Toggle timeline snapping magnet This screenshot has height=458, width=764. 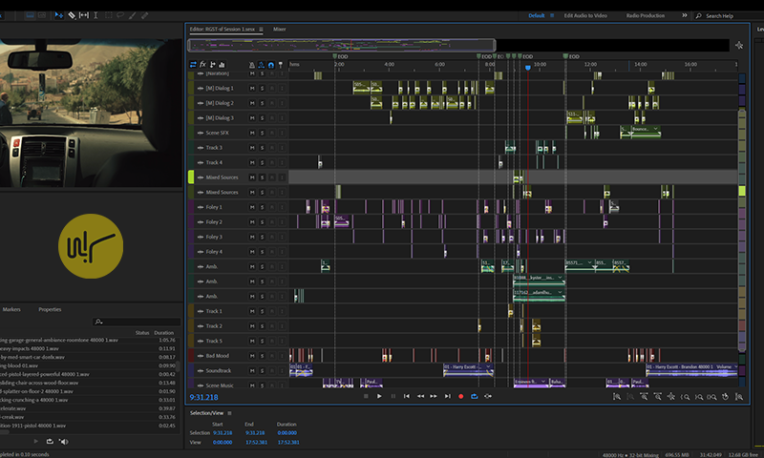(271, 64)
